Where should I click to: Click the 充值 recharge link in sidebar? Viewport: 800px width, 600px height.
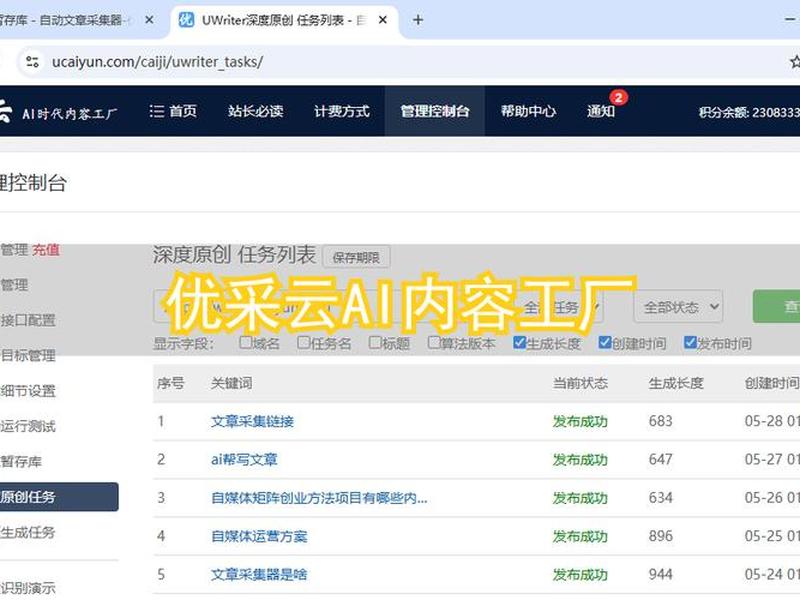46,250
